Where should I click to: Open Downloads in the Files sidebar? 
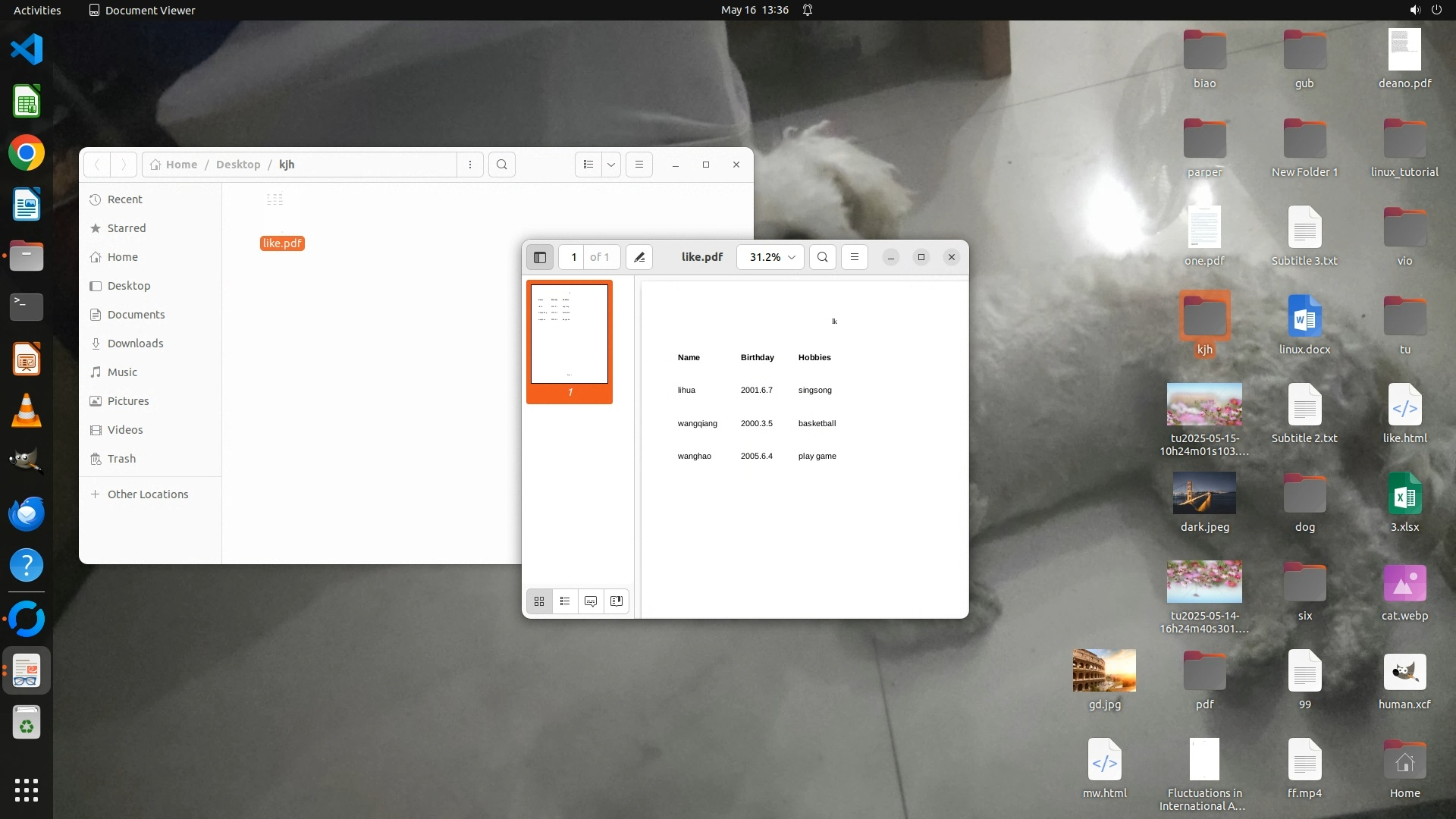pyautogui.click(x=135, y=344)
